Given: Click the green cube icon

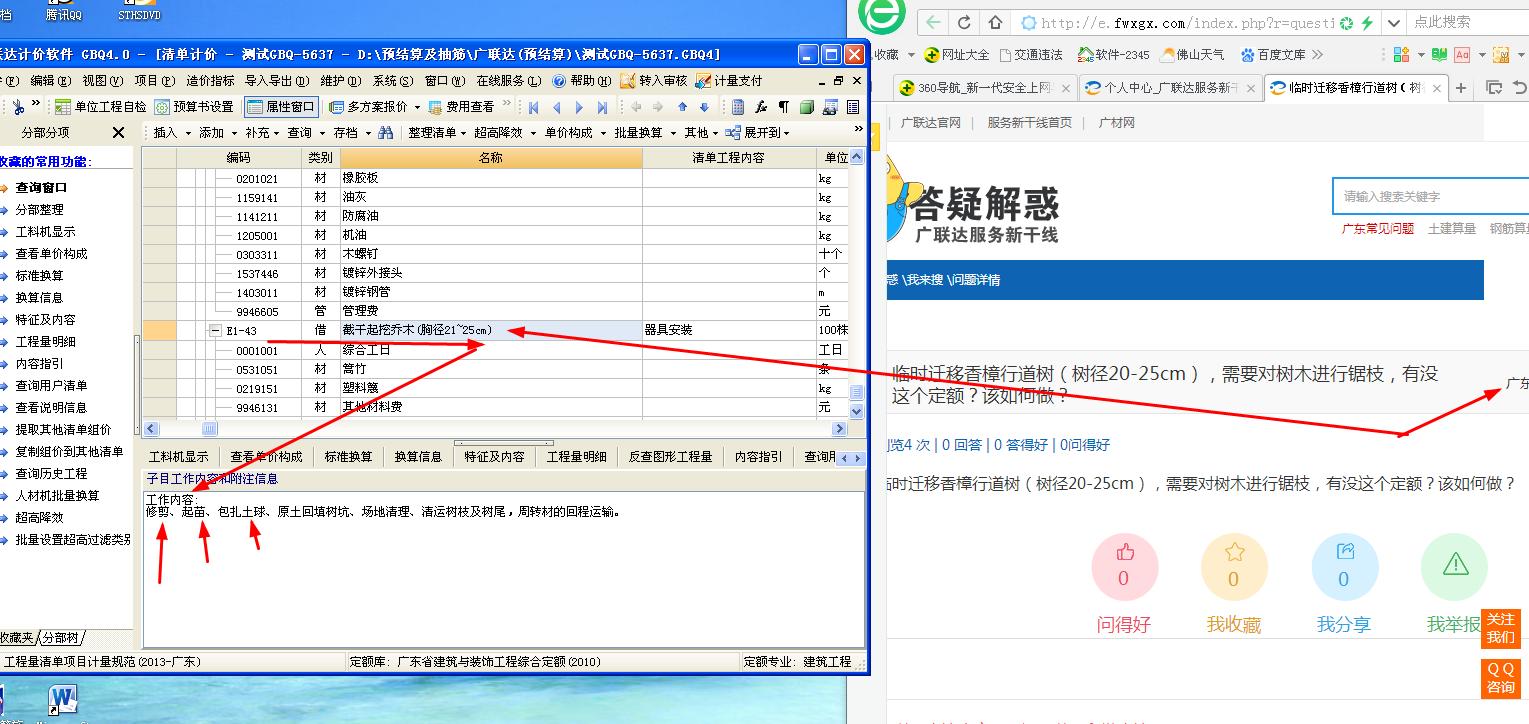Looking at the screenshot, I should pyautogui.click(x=807, y=107).
